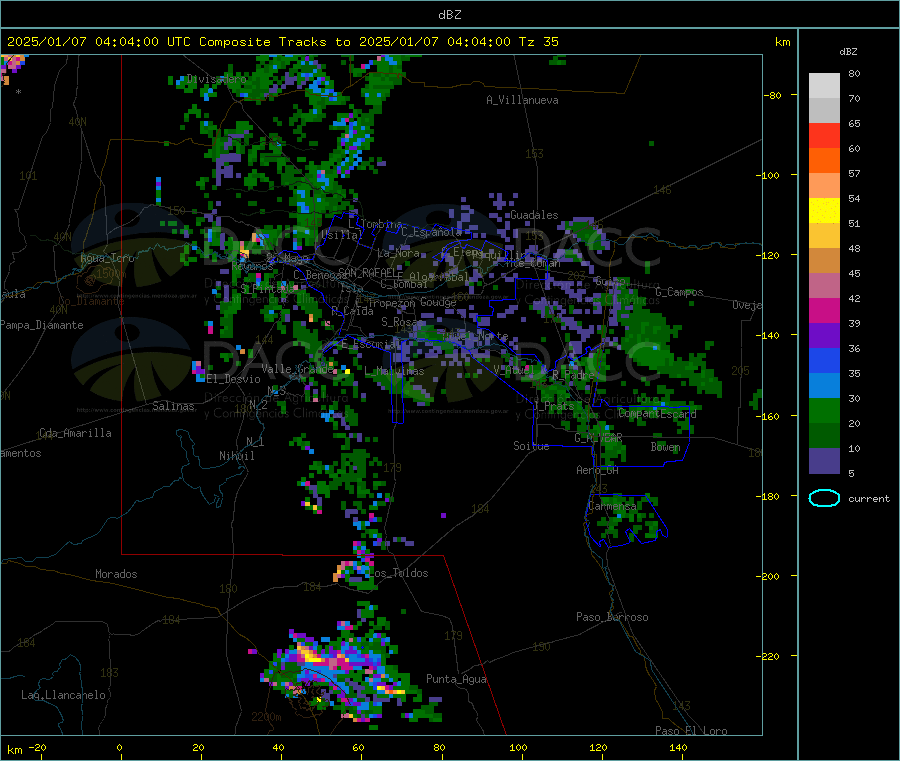Click the G_Campos map label

pyautogui.click(x=679, y=292)
